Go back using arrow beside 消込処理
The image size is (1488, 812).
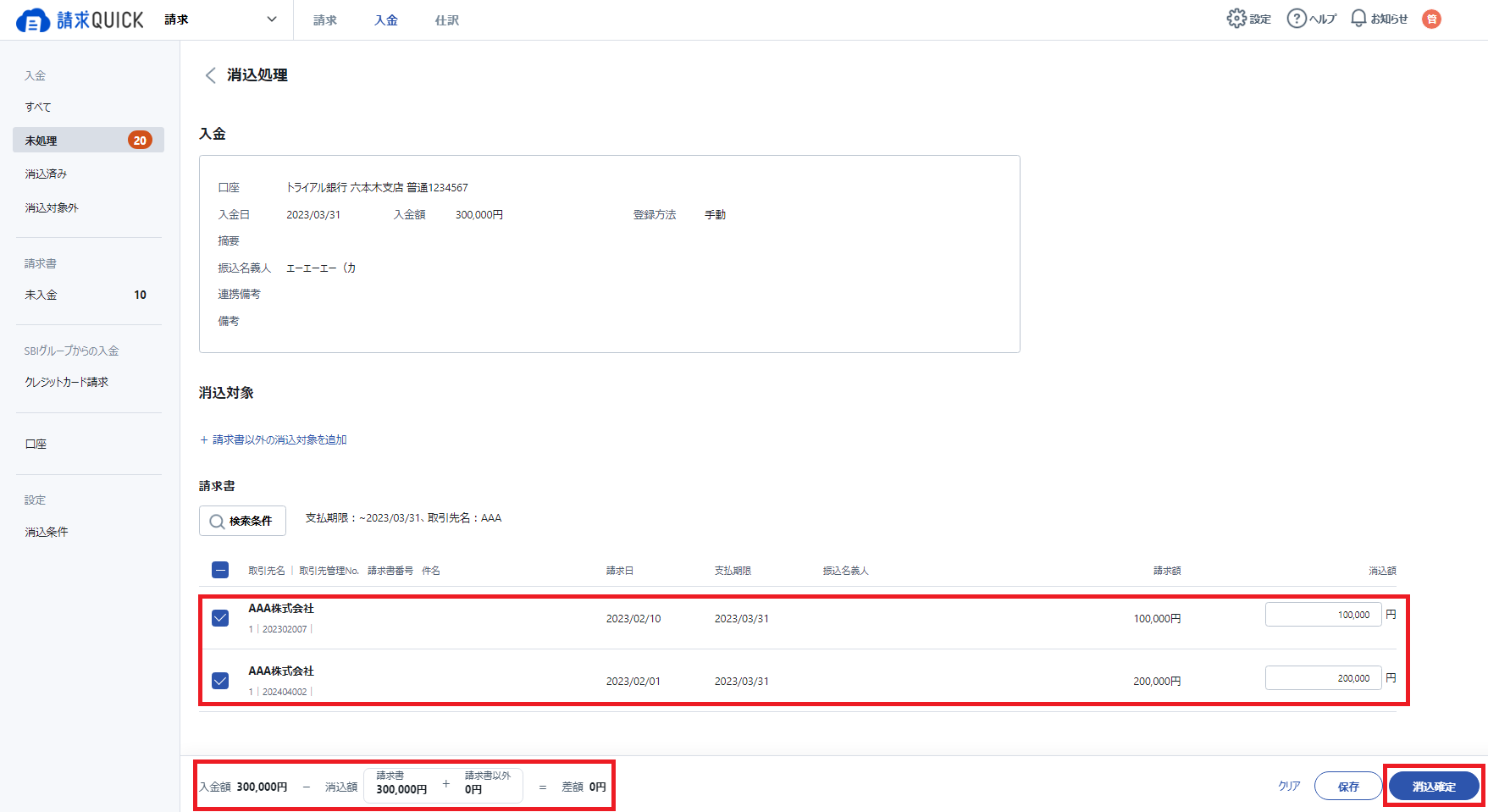(x=211, y=75)
